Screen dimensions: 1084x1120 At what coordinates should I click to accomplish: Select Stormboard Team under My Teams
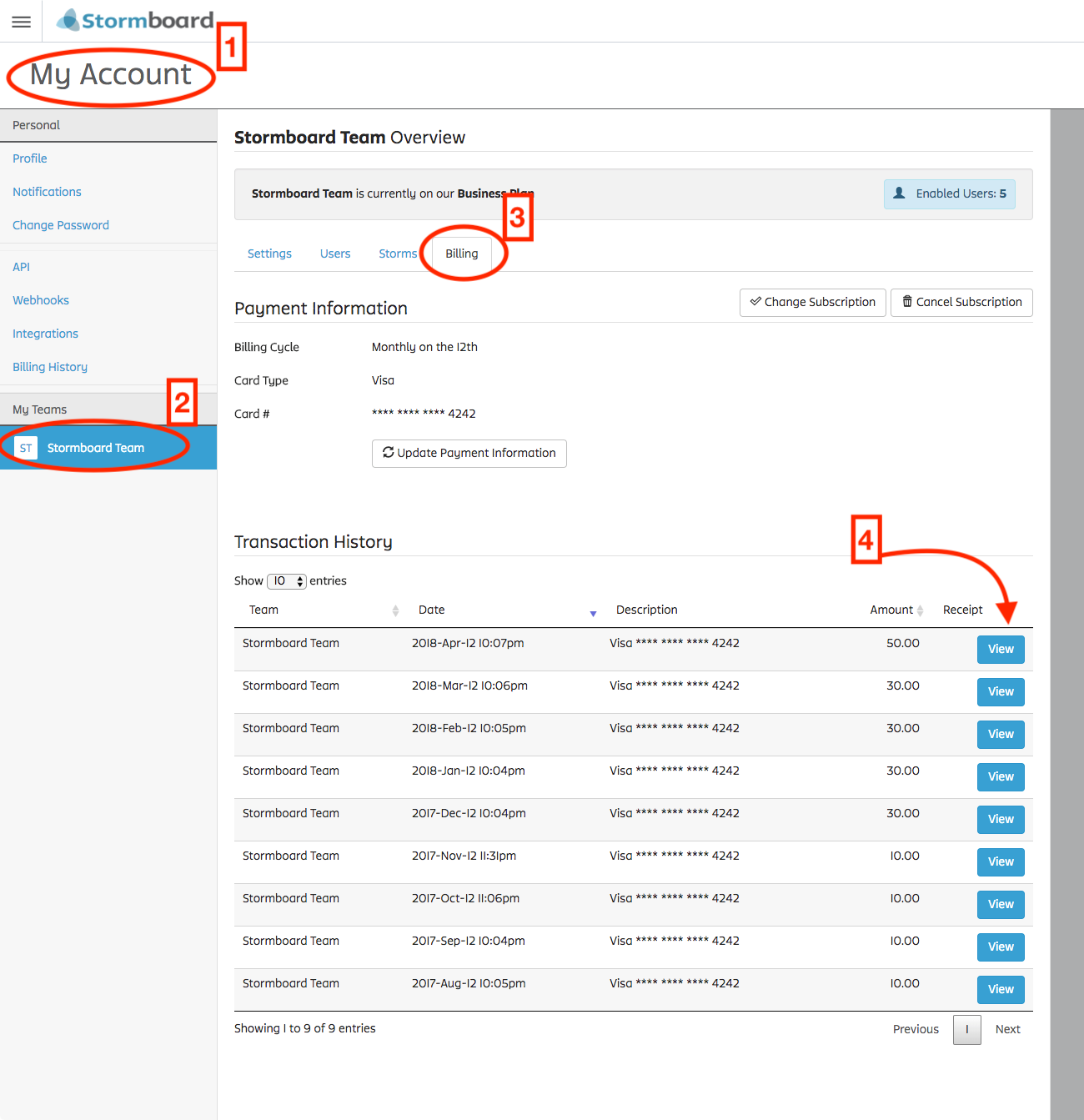[108, 448]
